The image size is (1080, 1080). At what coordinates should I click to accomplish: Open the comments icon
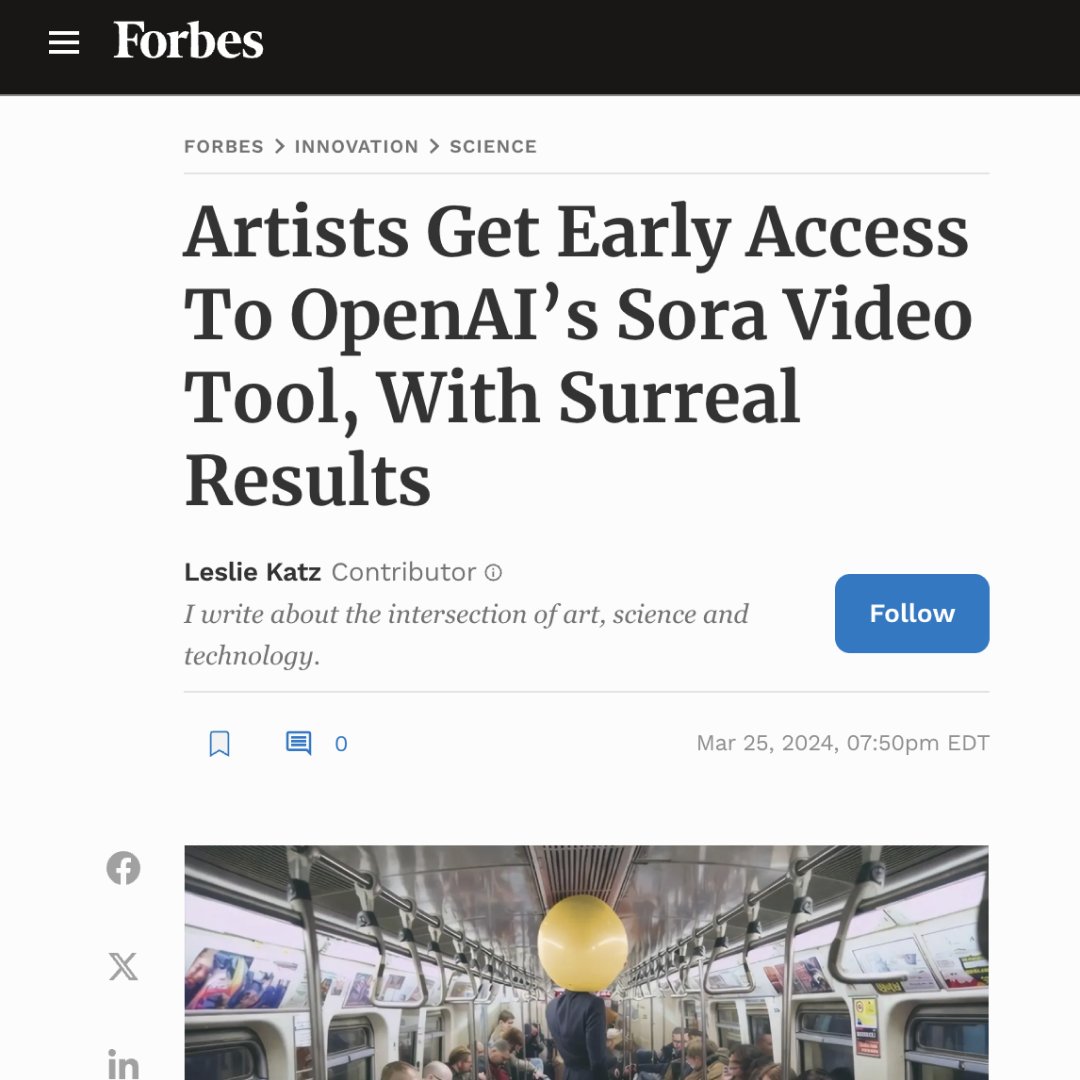pos(298,743)
